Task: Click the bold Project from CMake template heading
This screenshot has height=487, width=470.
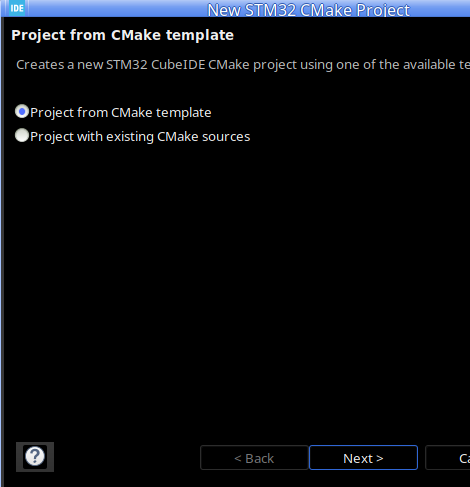Action: tap(123, 35)
